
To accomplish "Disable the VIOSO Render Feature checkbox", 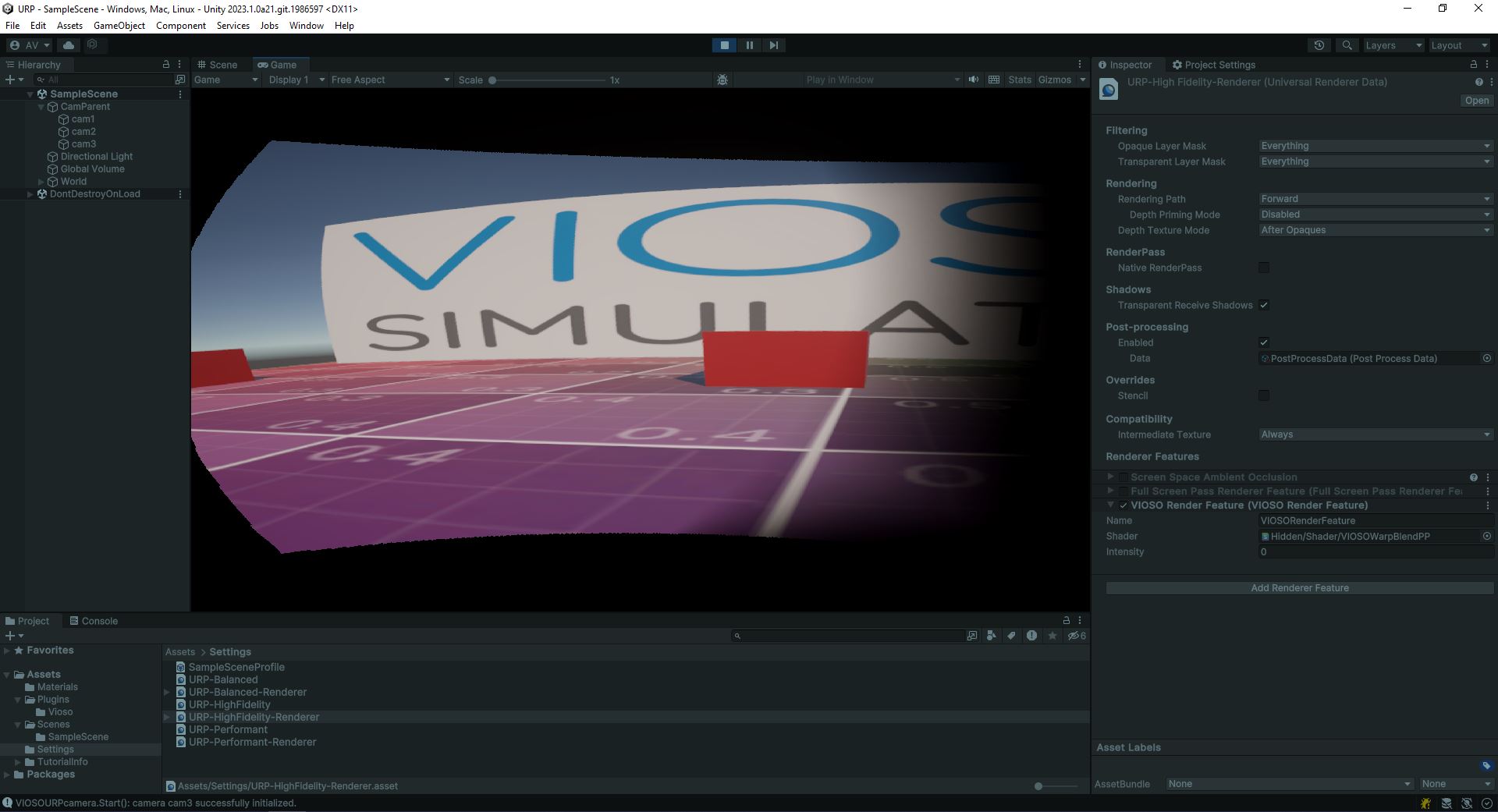I will 1123,505.
